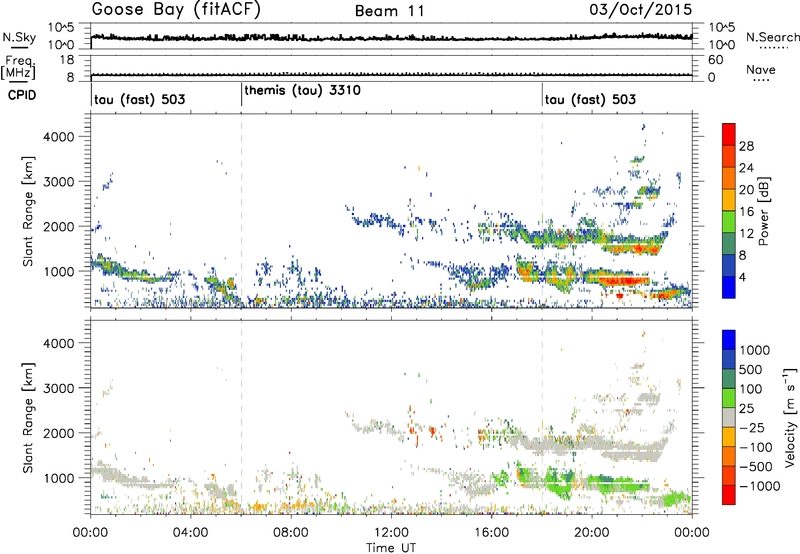Screen dimensions: 800x554
Task: Click the "N.Search" legend label
Action: coord(772,37)
